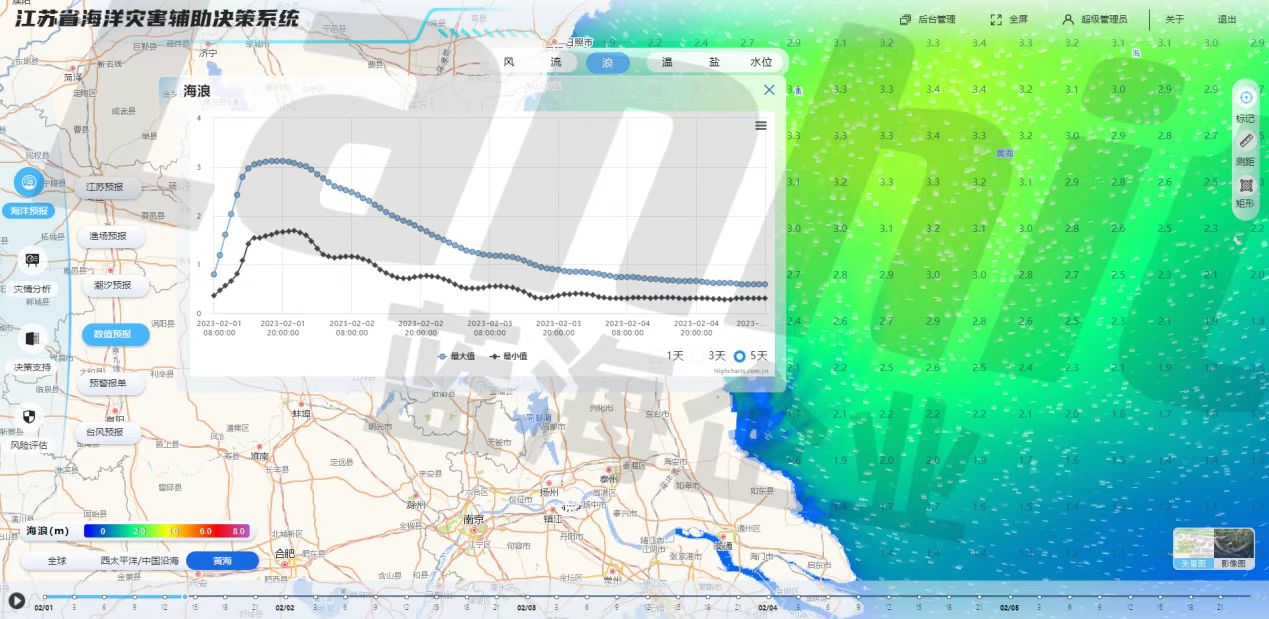Image resolution: width=1269 pixels, height=619 pixels.
Task: Open the chart hamburger export menu
Action: 761,125
